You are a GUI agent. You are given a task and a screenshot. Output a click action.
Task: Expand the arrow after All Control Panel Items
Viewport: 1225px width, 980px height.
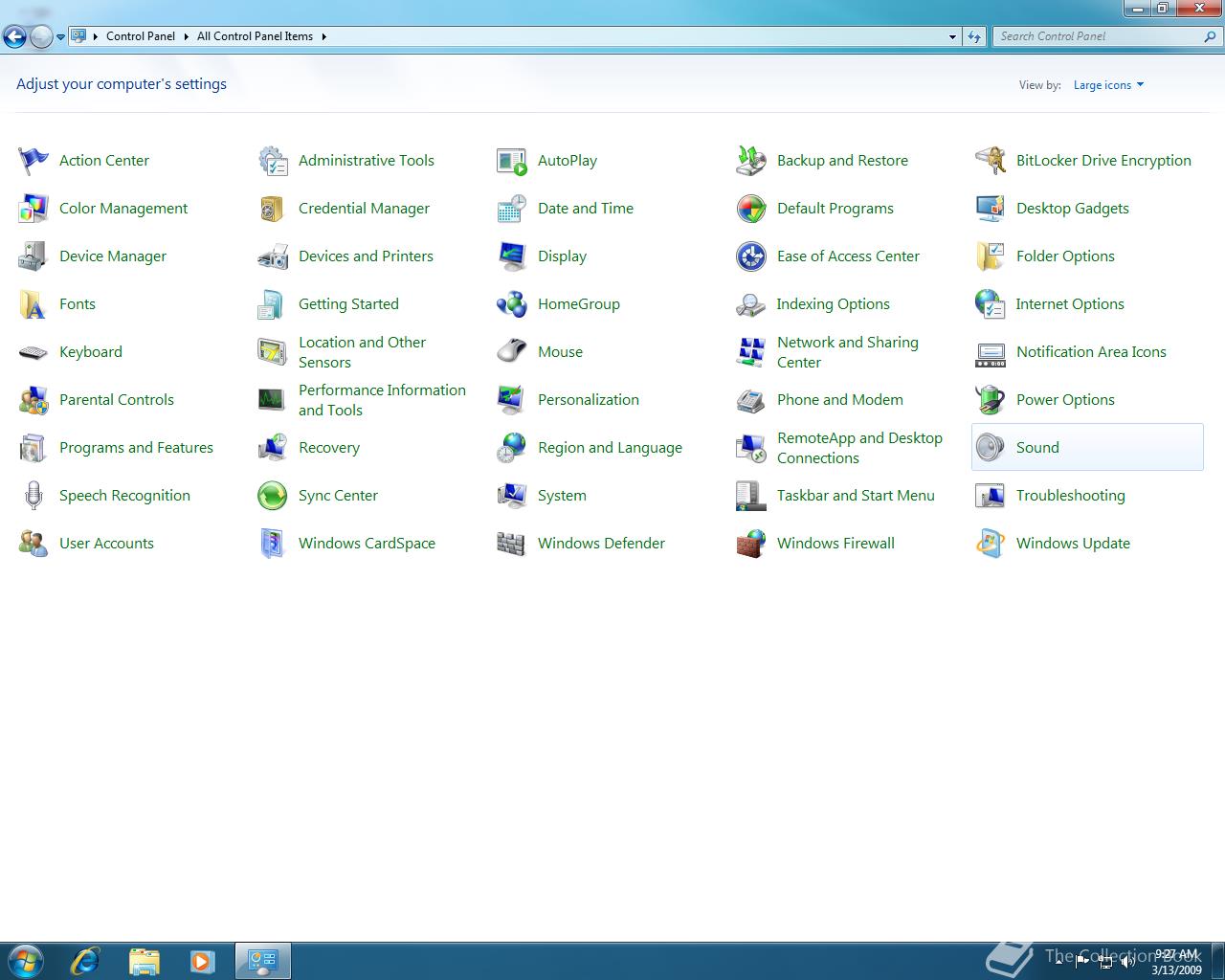click(x=323, y=36)
